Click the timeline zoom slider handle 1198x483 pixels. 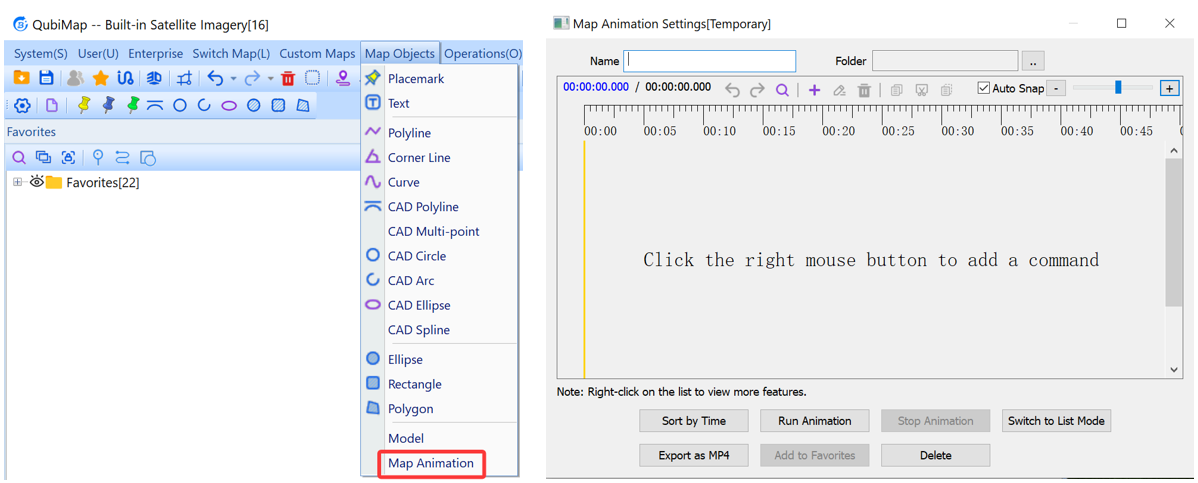pos(1118,87)
